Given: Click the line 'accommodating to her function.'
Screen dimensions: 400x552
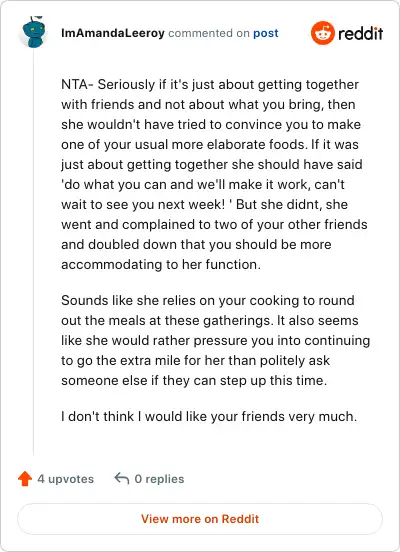Looking at the screenshot, I should point(161,264).
